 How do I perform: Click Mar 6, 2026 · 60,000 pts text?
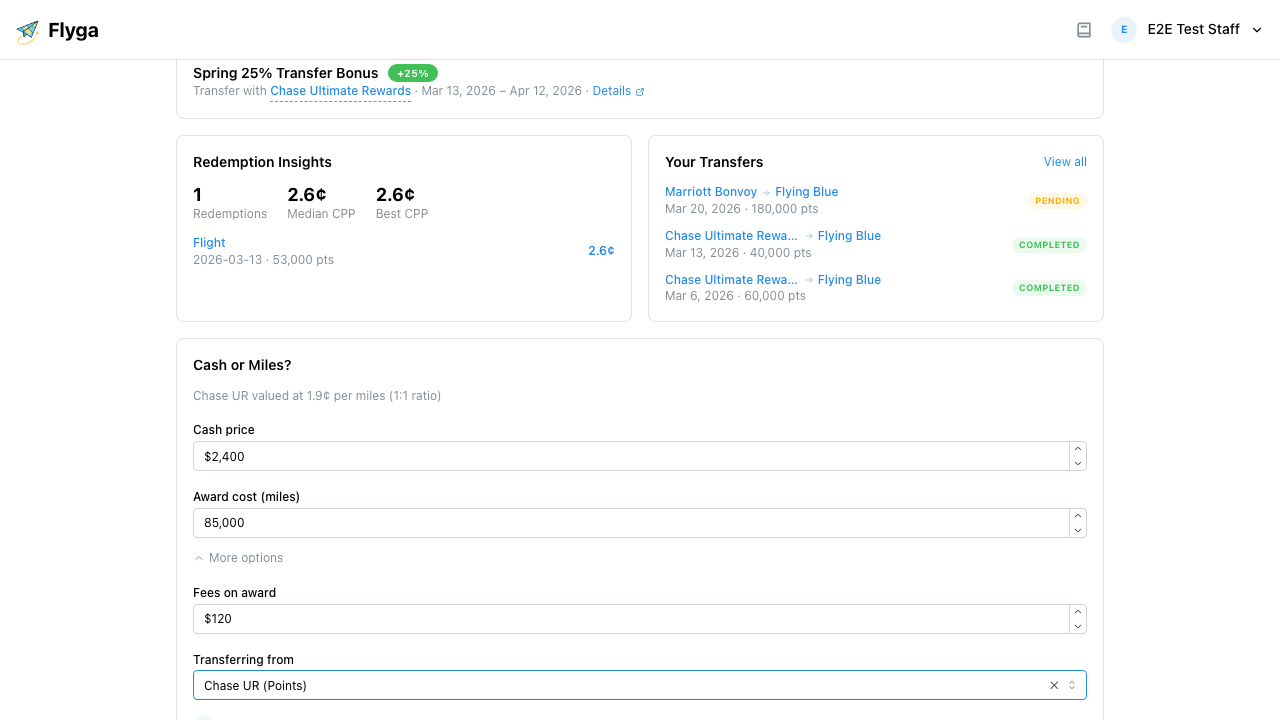tap(735, 296)
